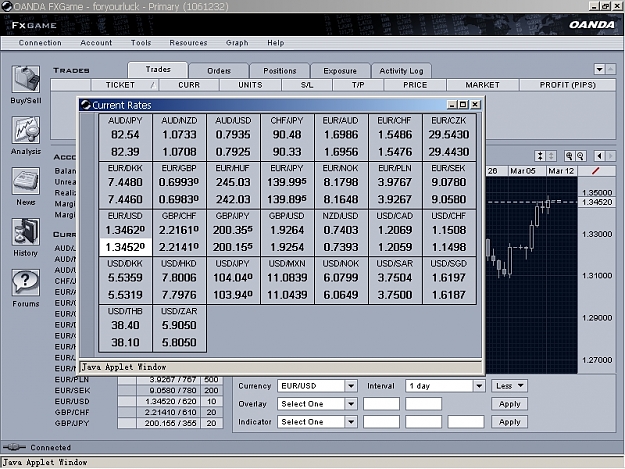Open the Overlay Select One dropdown
Viewport: 625px width, 469px height.
(x=316, y=404)
